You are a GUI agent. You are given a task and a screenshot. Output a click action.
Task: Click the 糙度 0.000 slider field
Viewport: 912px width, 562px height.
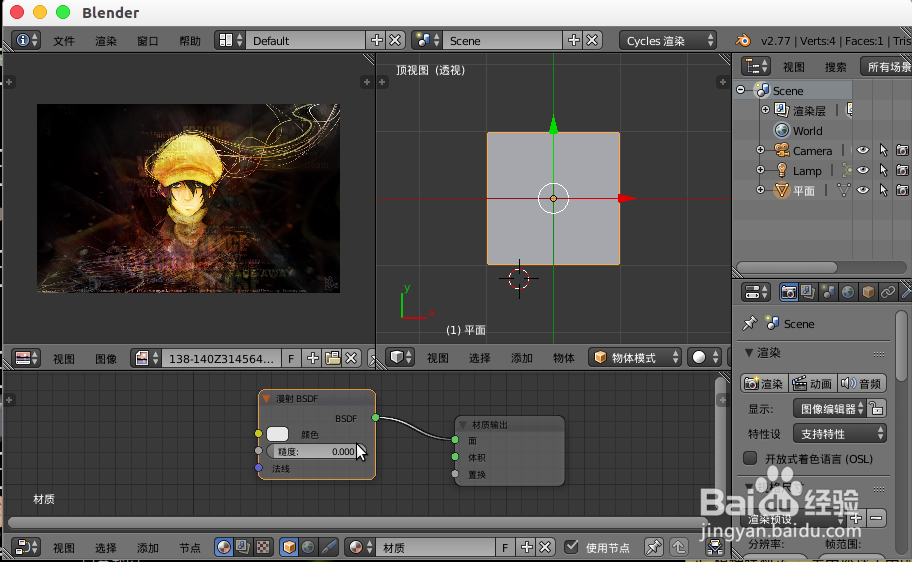(316, 451)
